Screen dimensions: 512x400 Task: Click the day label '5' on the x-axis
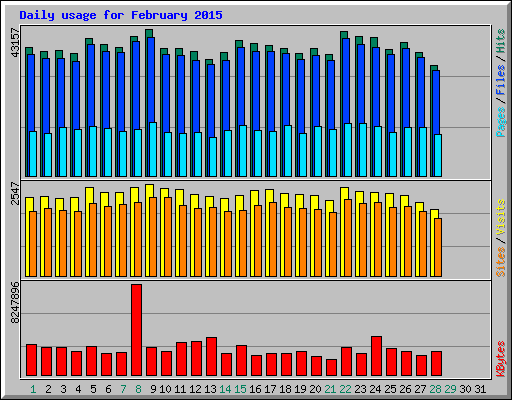click(x=93, y=389)
